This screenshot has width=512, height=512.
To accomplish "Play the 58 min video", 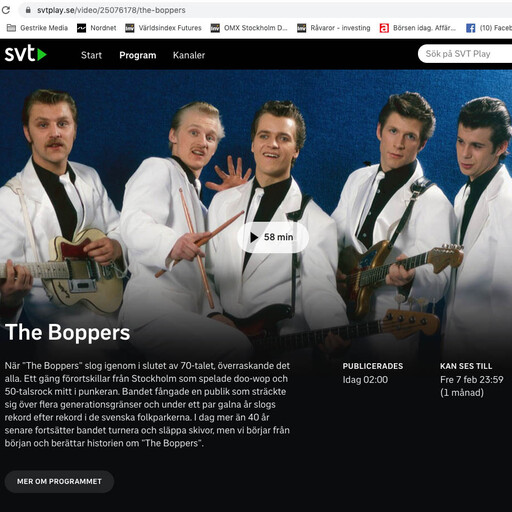I will (x=273, y=237).
